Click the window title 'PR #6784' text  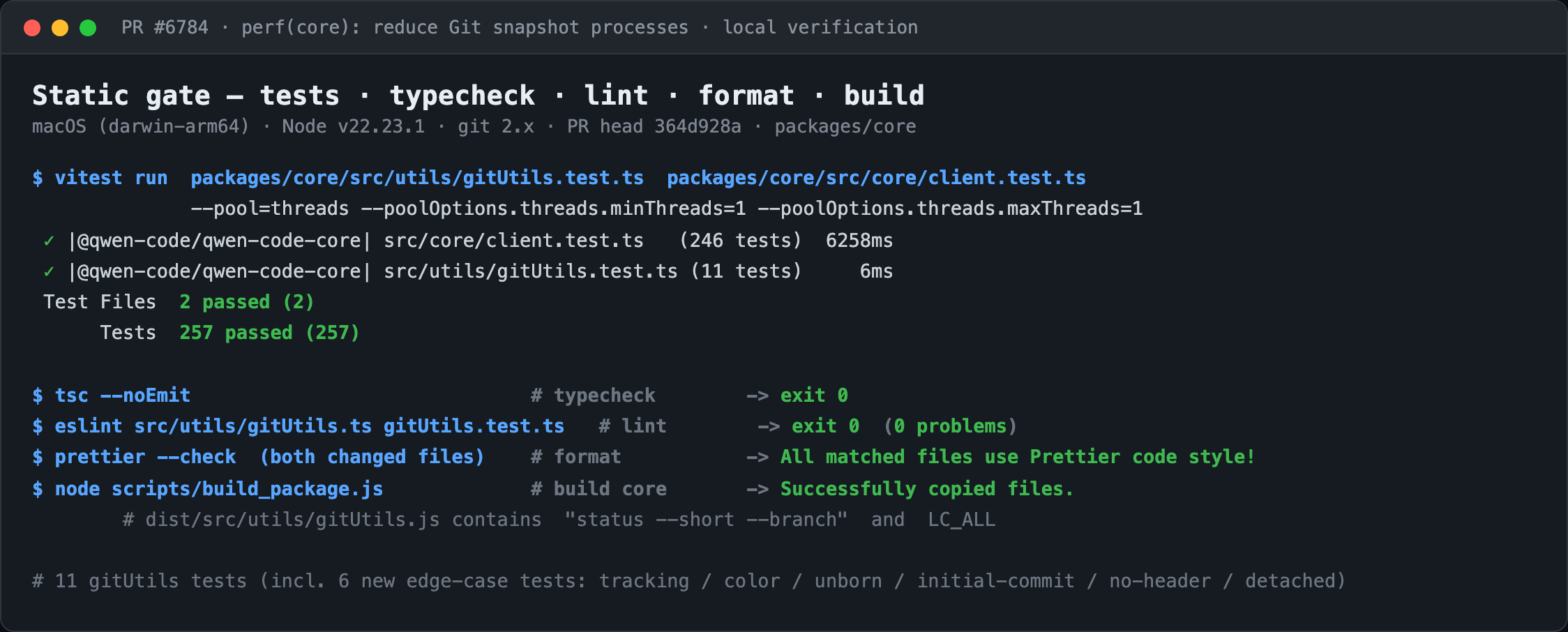point(165,27)
